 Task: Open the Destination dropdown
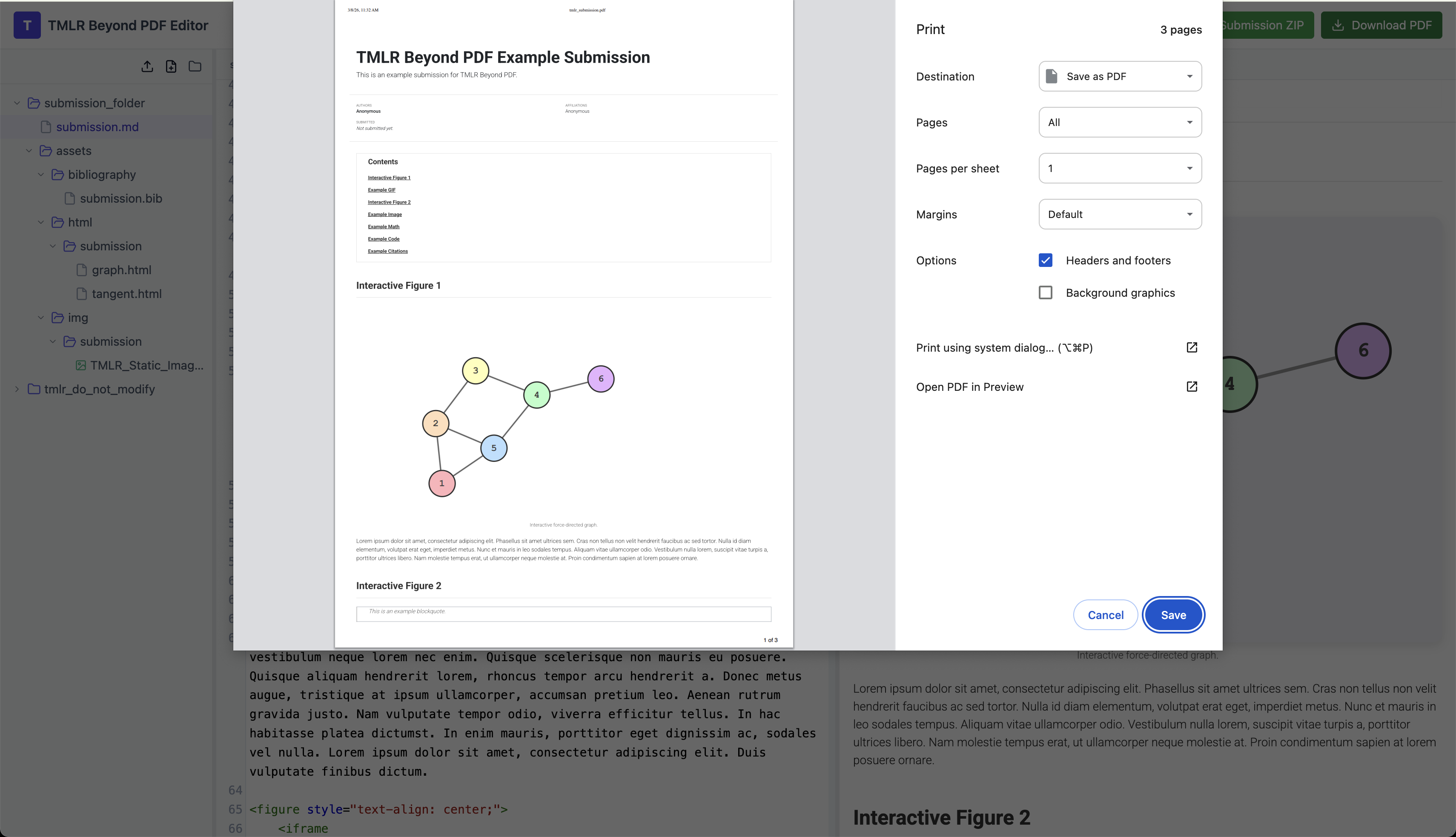point(1120,77)
